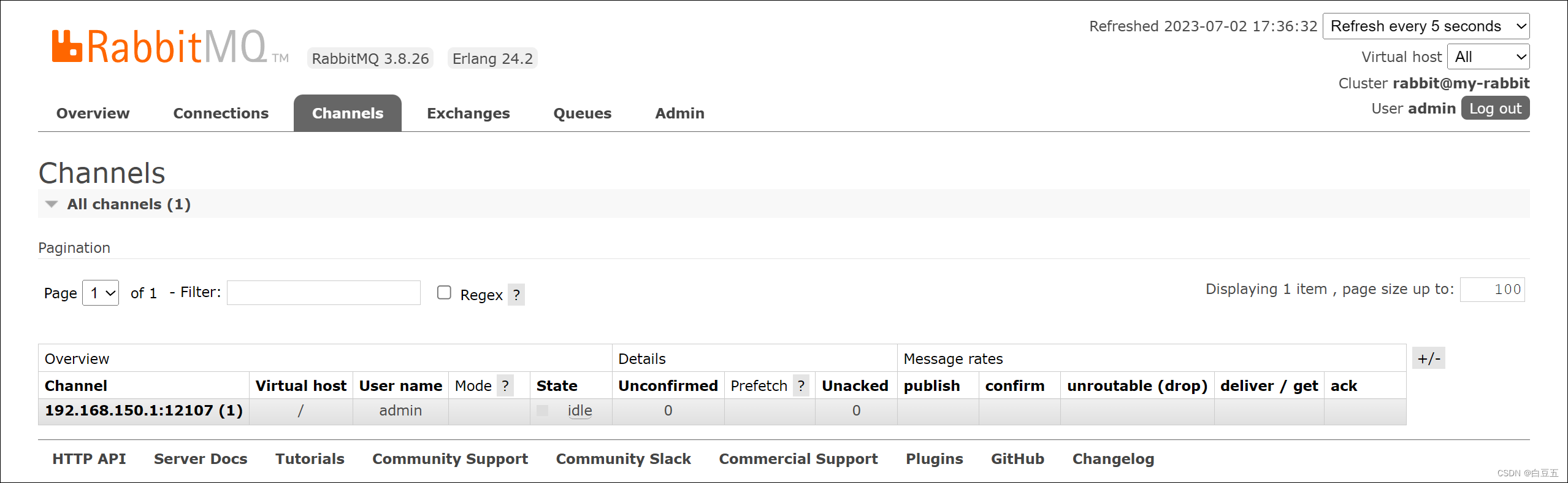
Task: Switch to the Queues tab
Action: [x=582, y=114]
